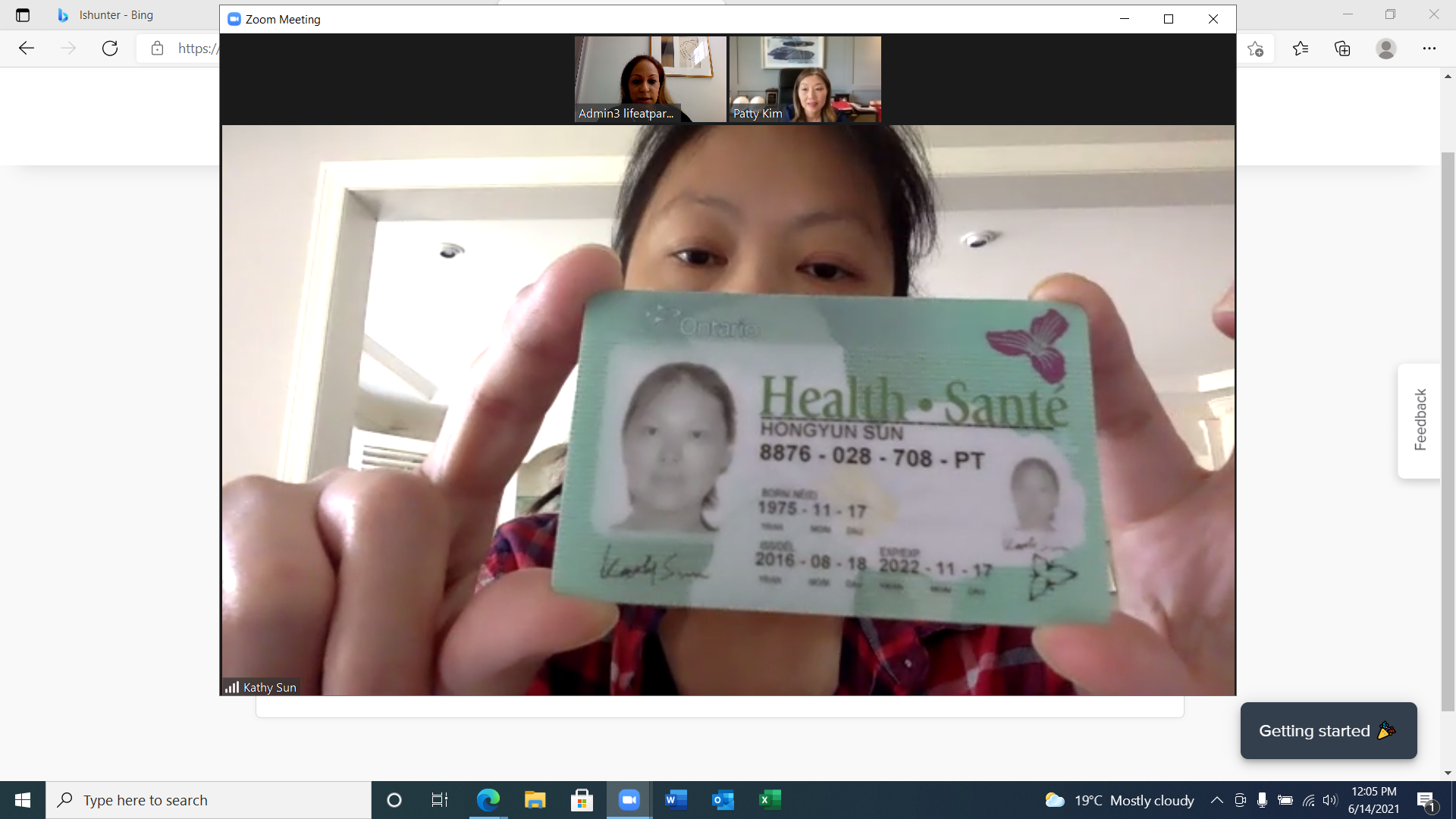Click the Edge forward arrow
This screenshot has width=1456, height=819.
(x=68, y=49)
